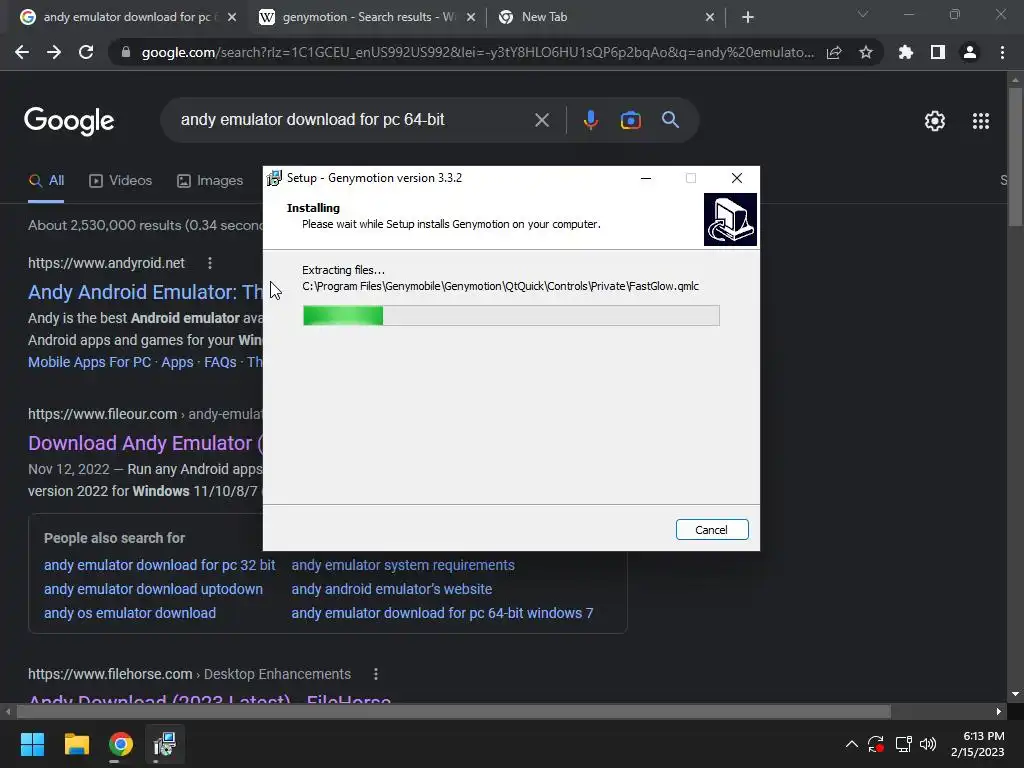Click the installation progress bar
This screenshot has width=1024, height=768.
coord(511,315)
